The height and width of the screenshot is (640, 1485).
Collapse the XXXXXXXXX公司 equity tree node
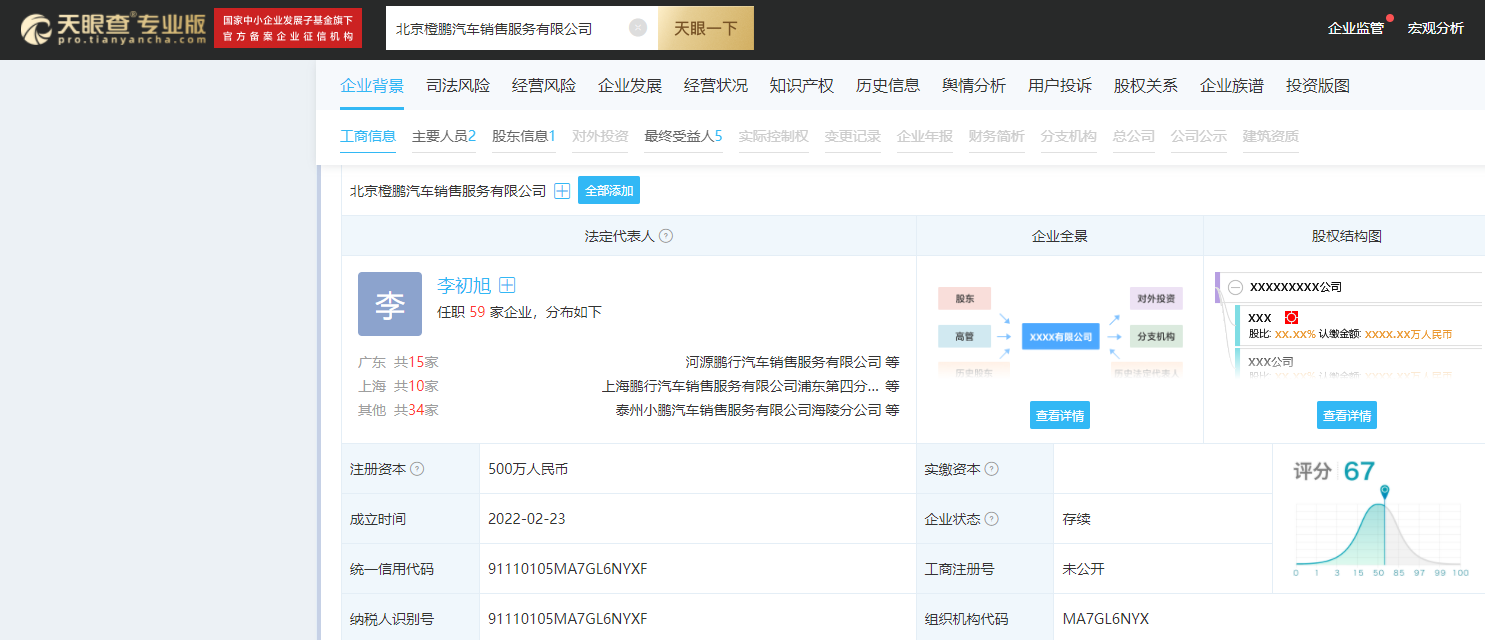pyautogui.click(x=1235, y=287)
